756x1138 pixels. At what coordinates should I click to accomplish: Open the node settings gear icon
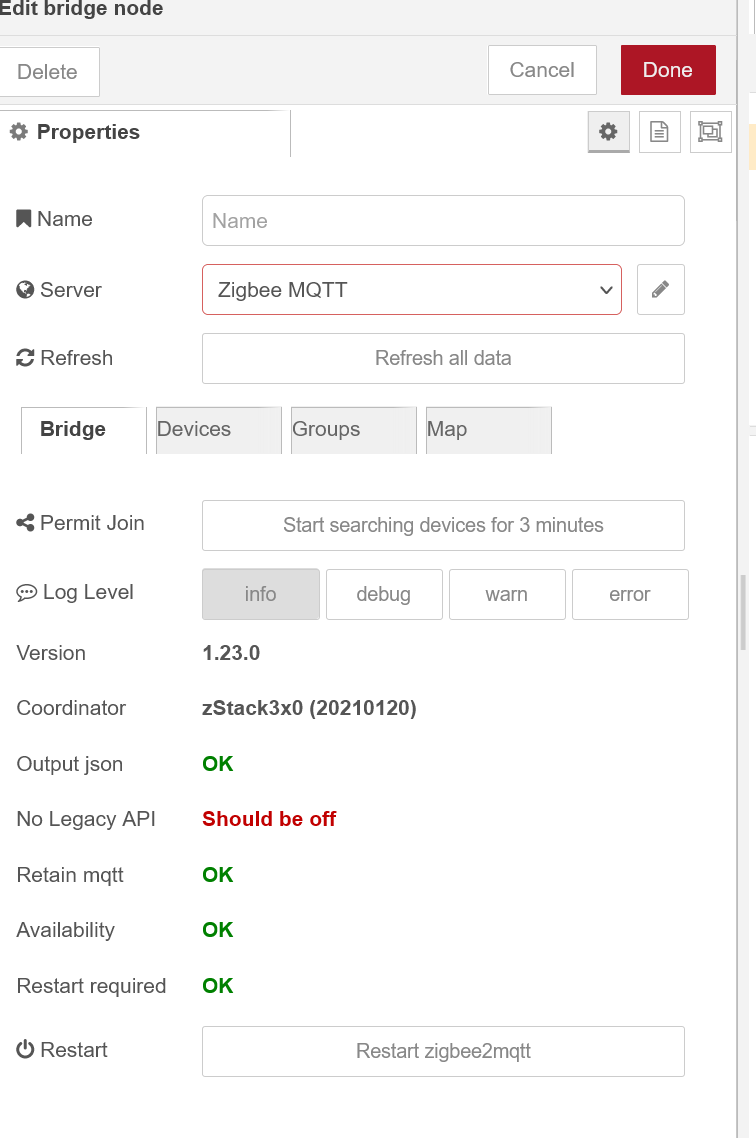(x=608, y=131)
